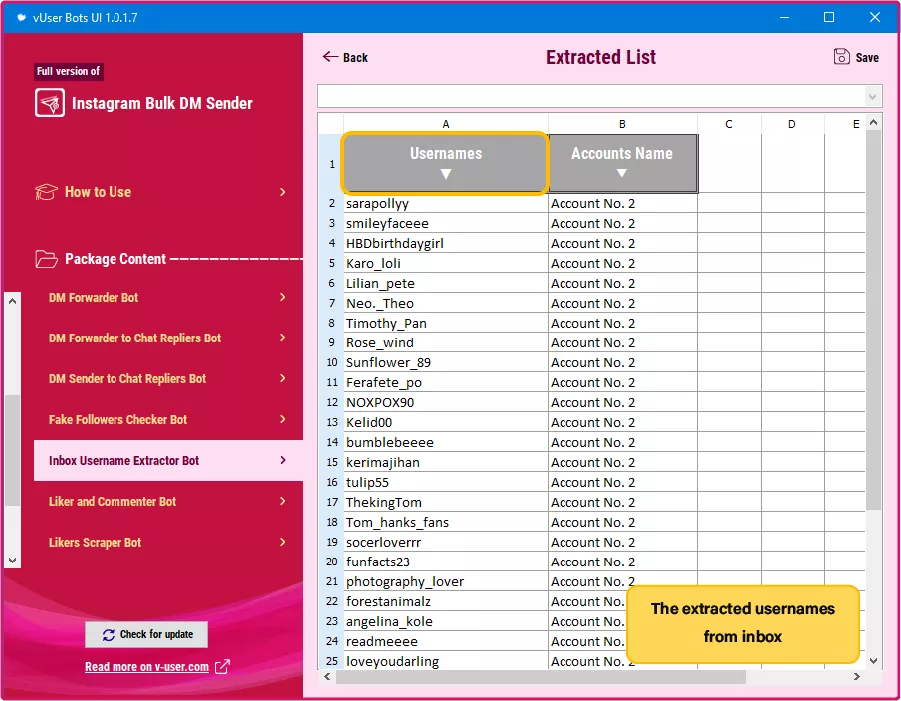Expand Likers Scraper Bot chevron
The image size is (901, 701).
283,542
